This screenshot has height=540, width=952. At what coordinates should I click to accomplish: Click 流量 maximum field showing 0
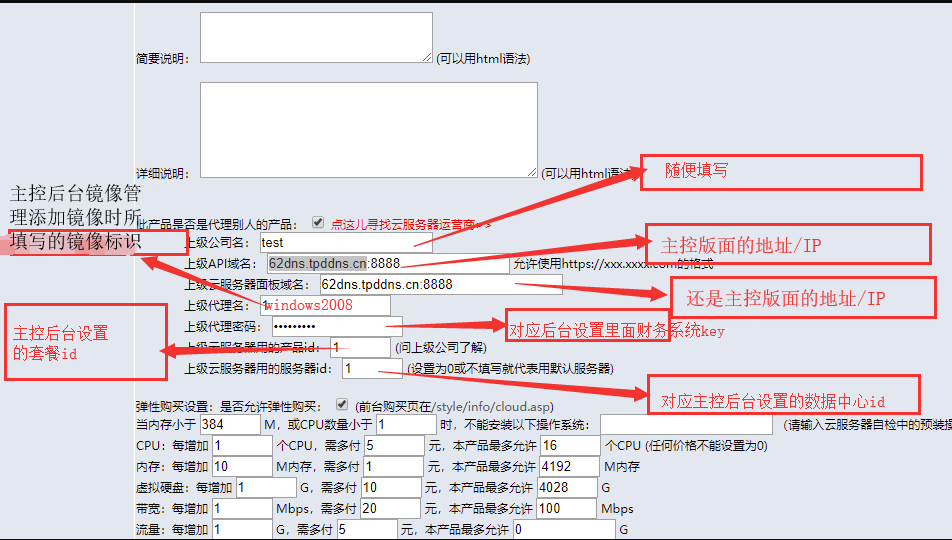(564, 529)
